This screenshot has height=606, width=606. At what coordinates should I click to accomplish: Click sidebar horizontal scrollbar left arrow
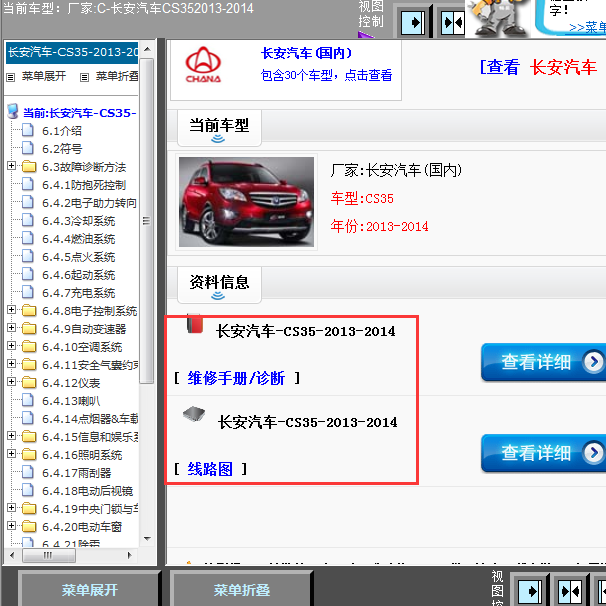pyautogui.click(x=12, y=555)
